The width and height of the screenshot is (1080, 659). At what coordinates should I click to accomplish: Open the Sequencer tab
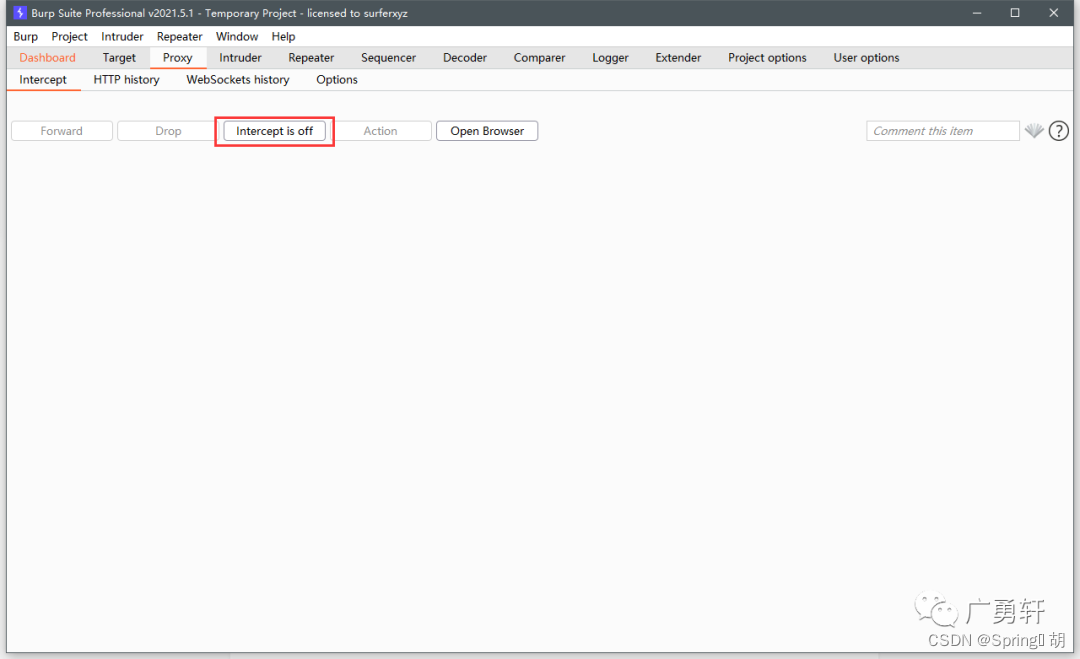388,58
